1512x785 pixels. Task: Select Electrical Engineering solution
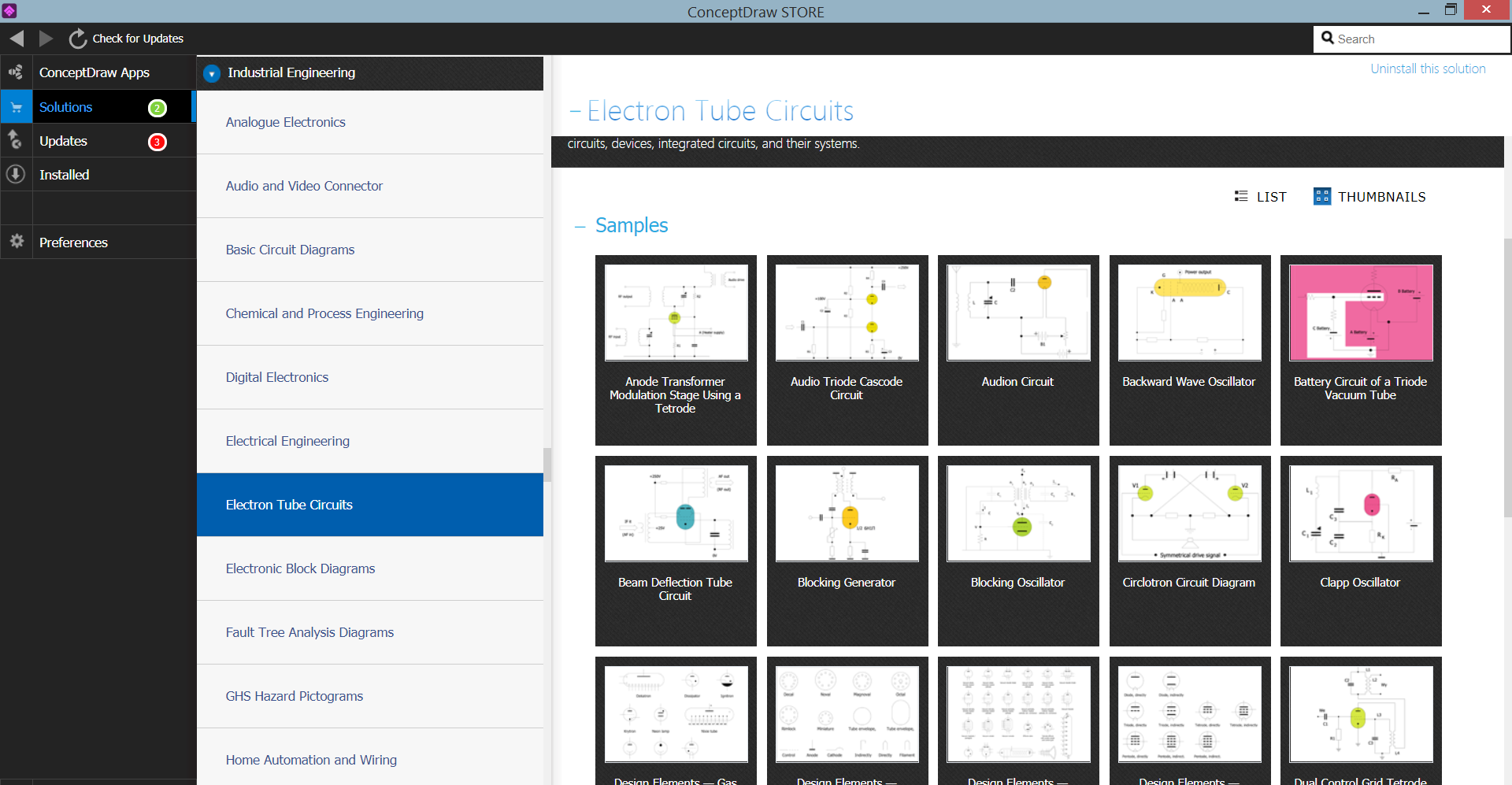coord(370,441)
